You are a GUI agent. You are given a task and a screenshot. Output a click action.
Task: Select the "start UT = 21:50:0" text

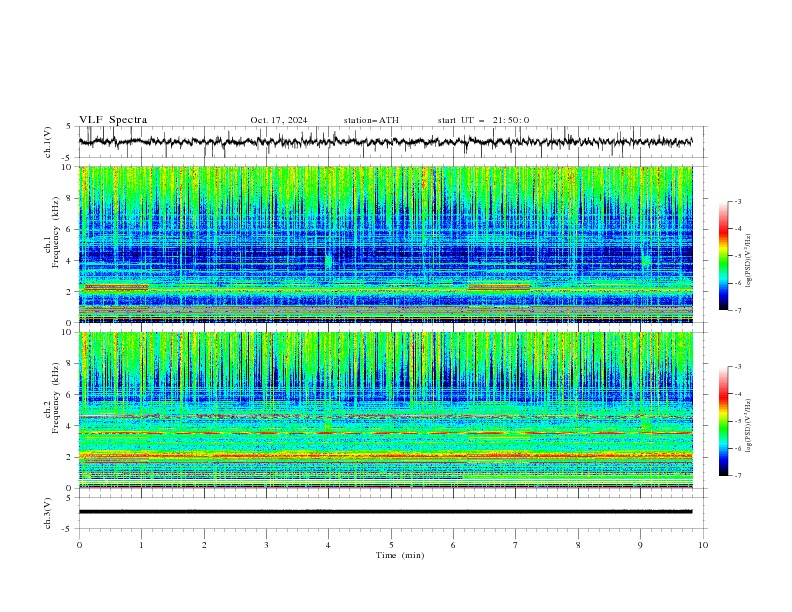click(483, 120)
